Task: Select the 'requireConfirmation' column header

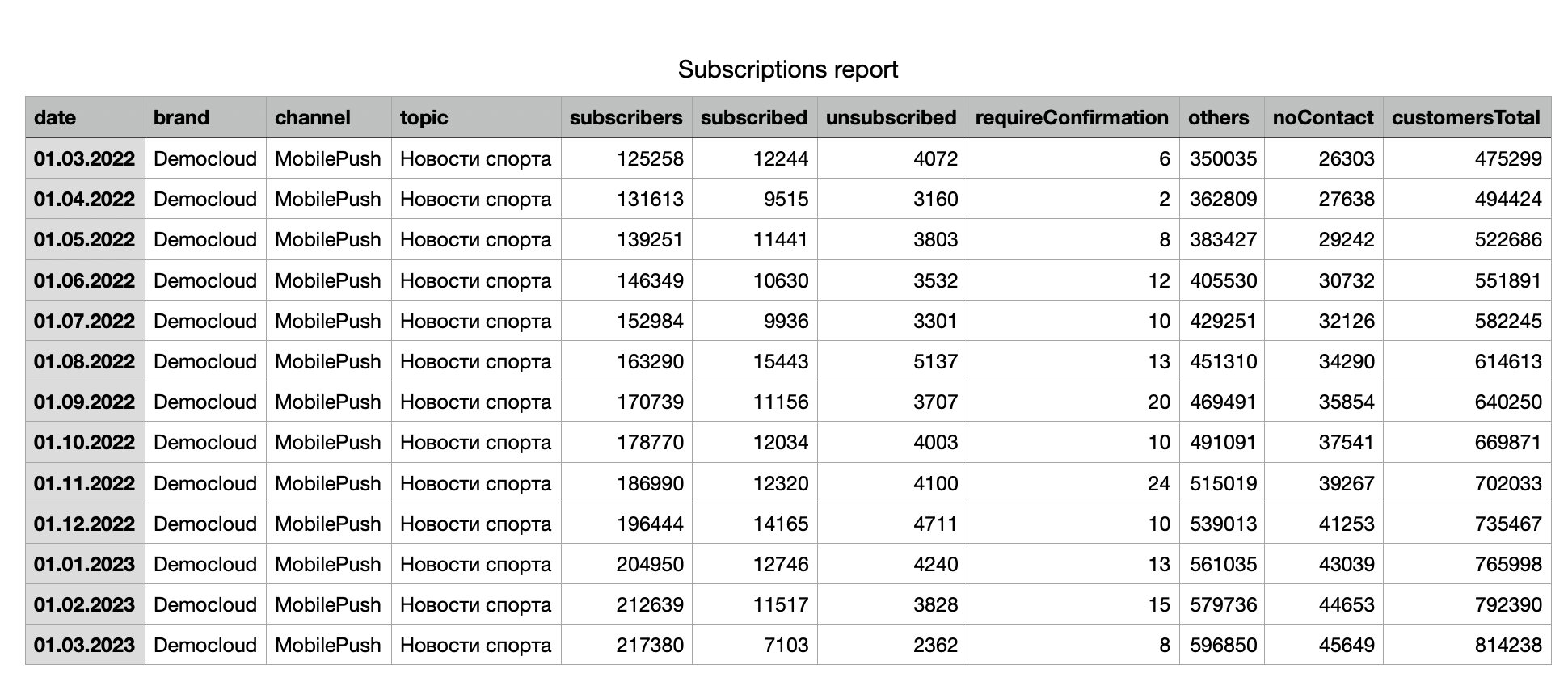Action: [1073, 117]
